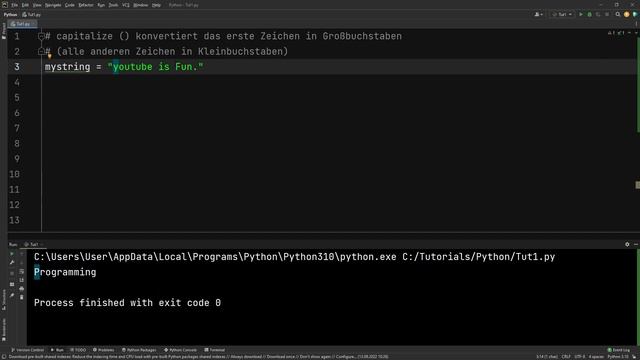Open Search Everywhere magnifier icon
The image size is (640, 360).
[618, 14]
